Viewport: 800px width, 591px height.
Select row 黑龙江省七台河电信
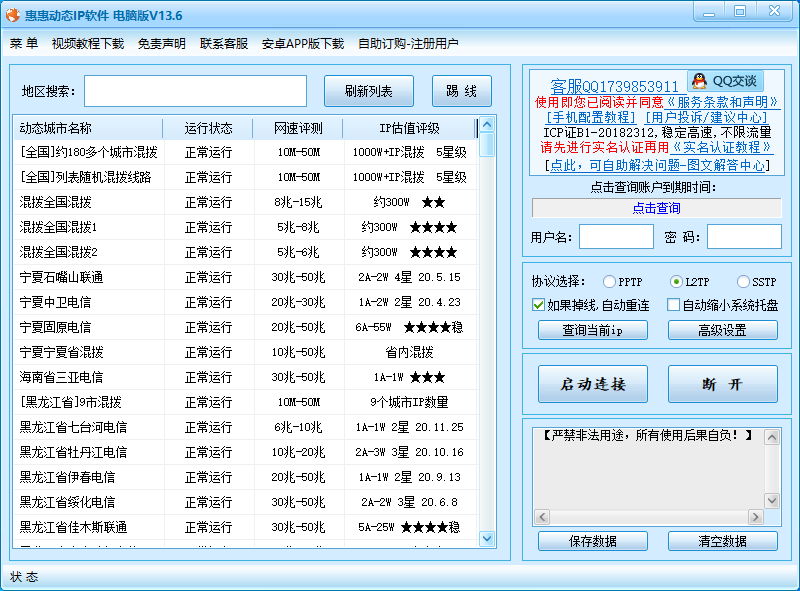[x=245, y=427]
